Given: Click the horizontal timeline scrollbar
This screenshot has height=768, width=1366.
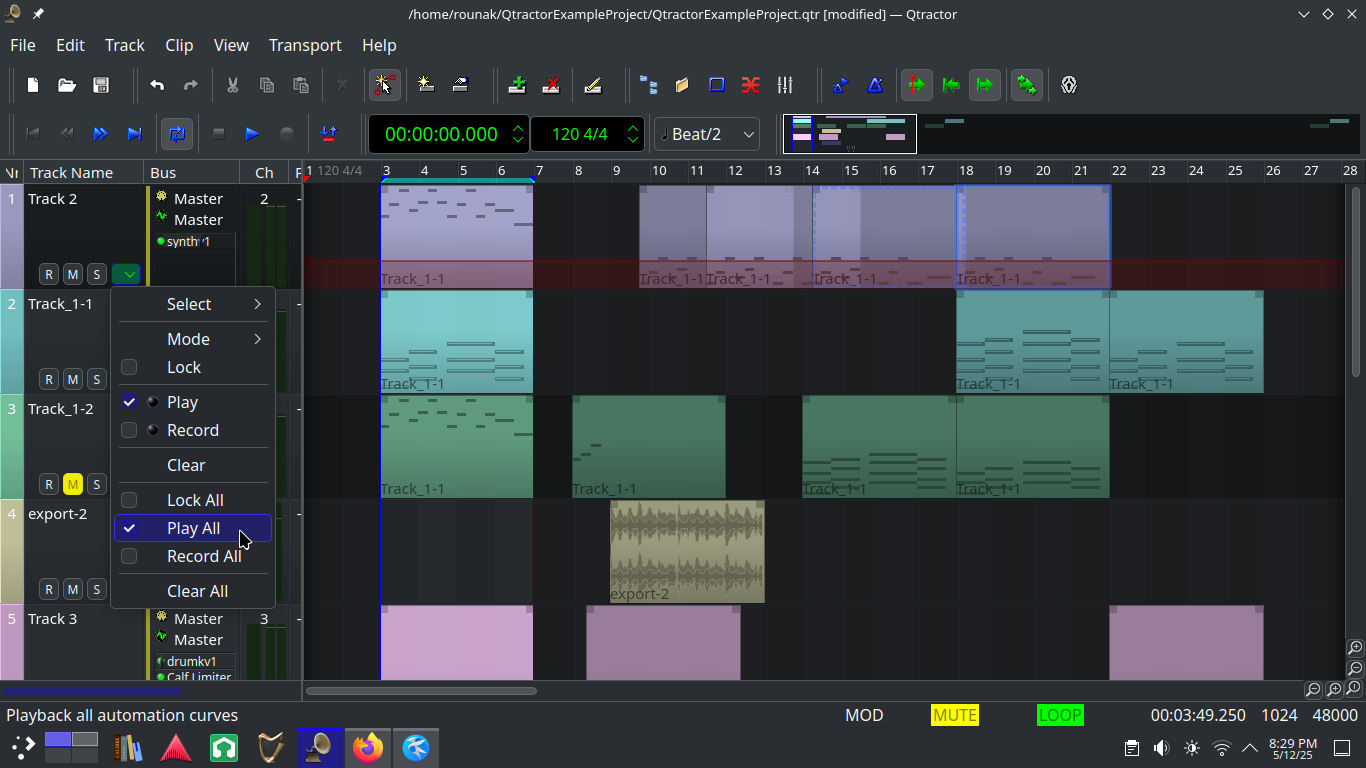Looking at the screenshot, I should (421, 690).
